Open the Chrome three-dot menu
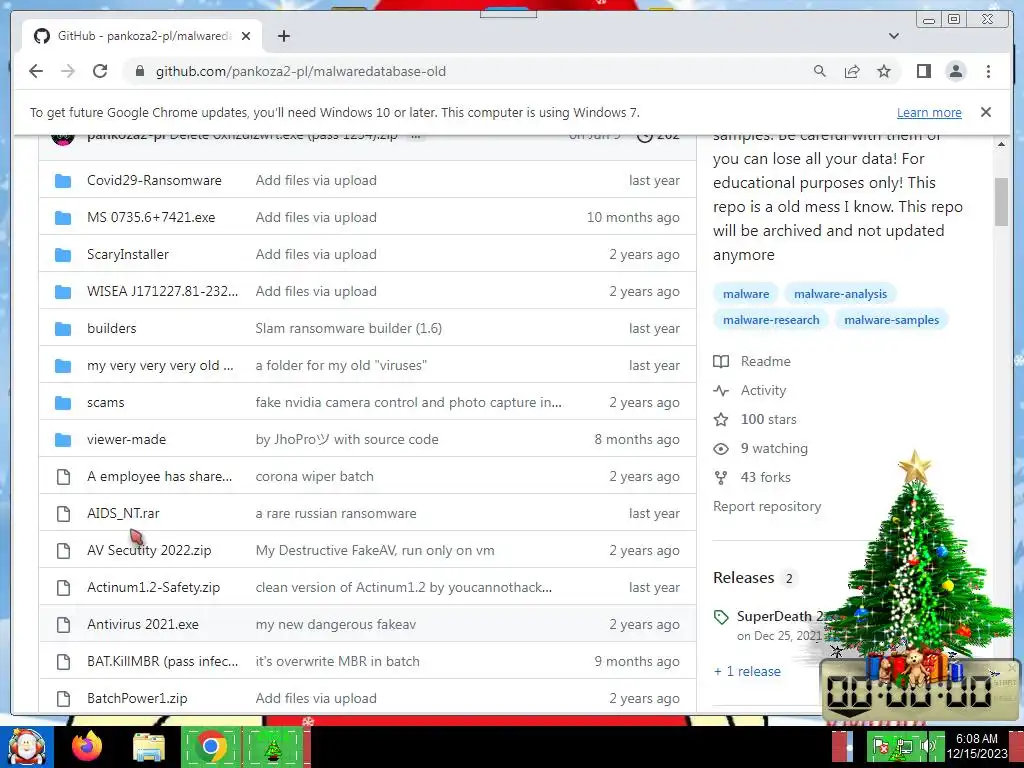 coord(988,71)
